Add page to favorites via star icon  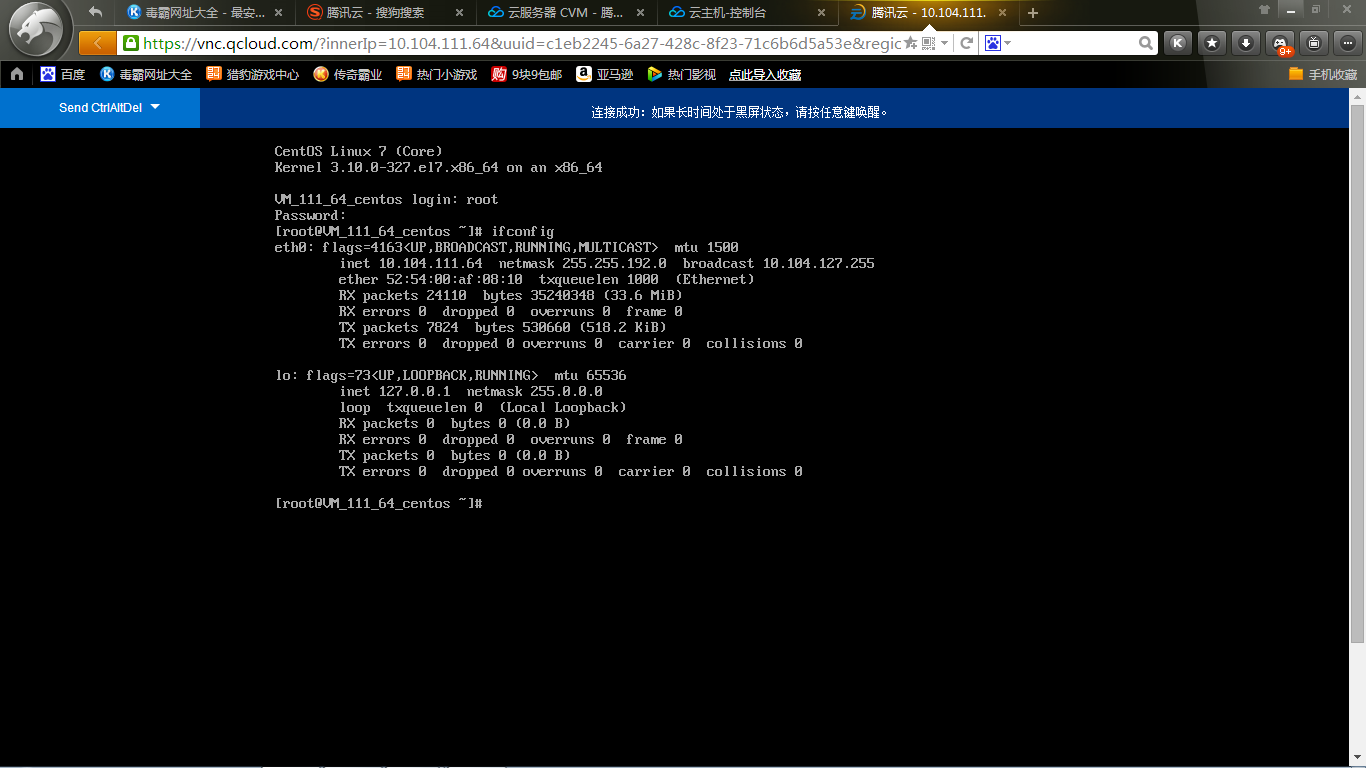point(910,43)
